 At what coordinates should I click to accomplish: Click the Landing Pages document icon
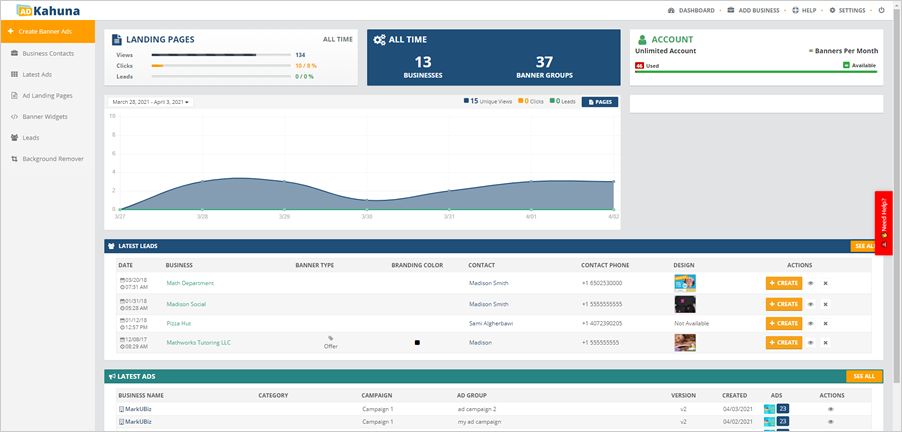tap(116, 40)
